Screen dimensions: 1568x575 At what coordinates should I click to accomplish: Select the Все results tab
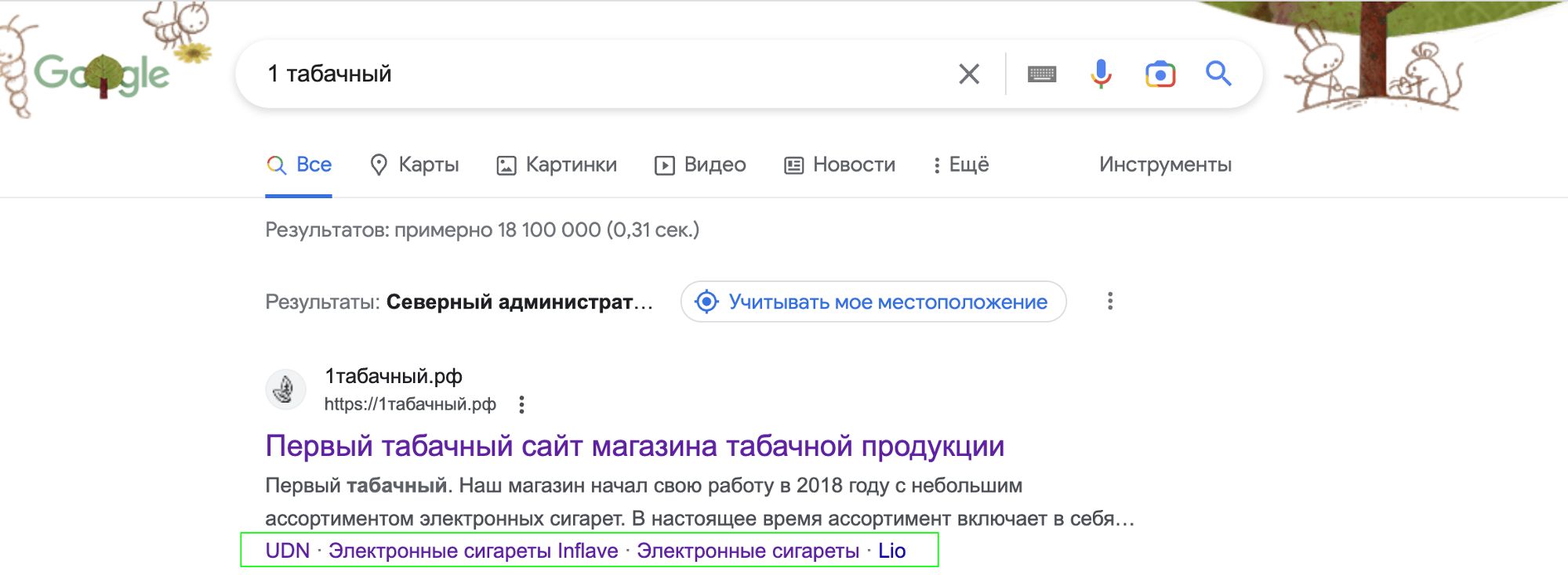point(299,165)
